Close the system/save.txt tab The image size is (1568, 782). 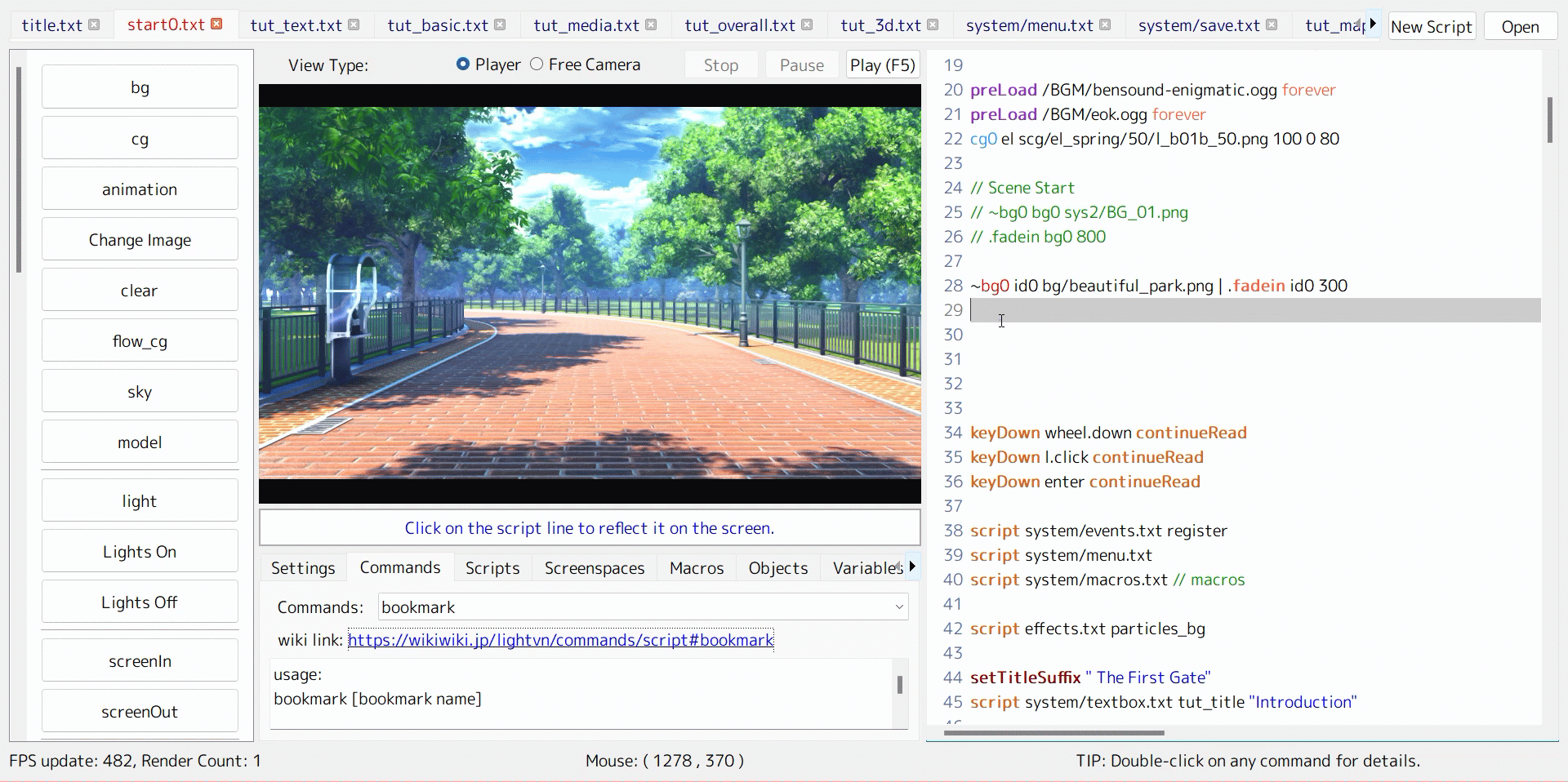pyautogui.click(x=1272, y=24)
